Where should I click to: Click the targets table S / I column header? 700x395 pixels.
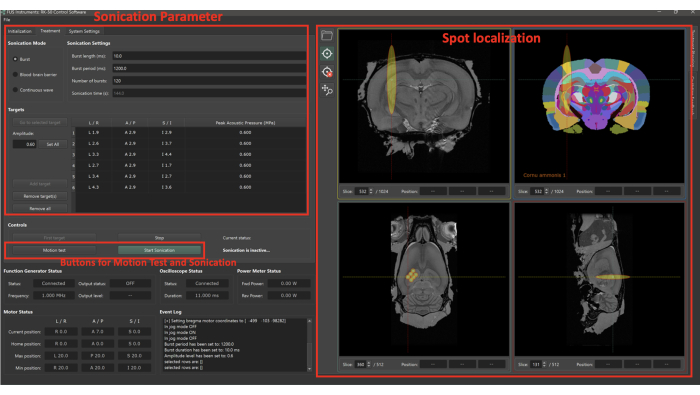click(x=166, y=123)
